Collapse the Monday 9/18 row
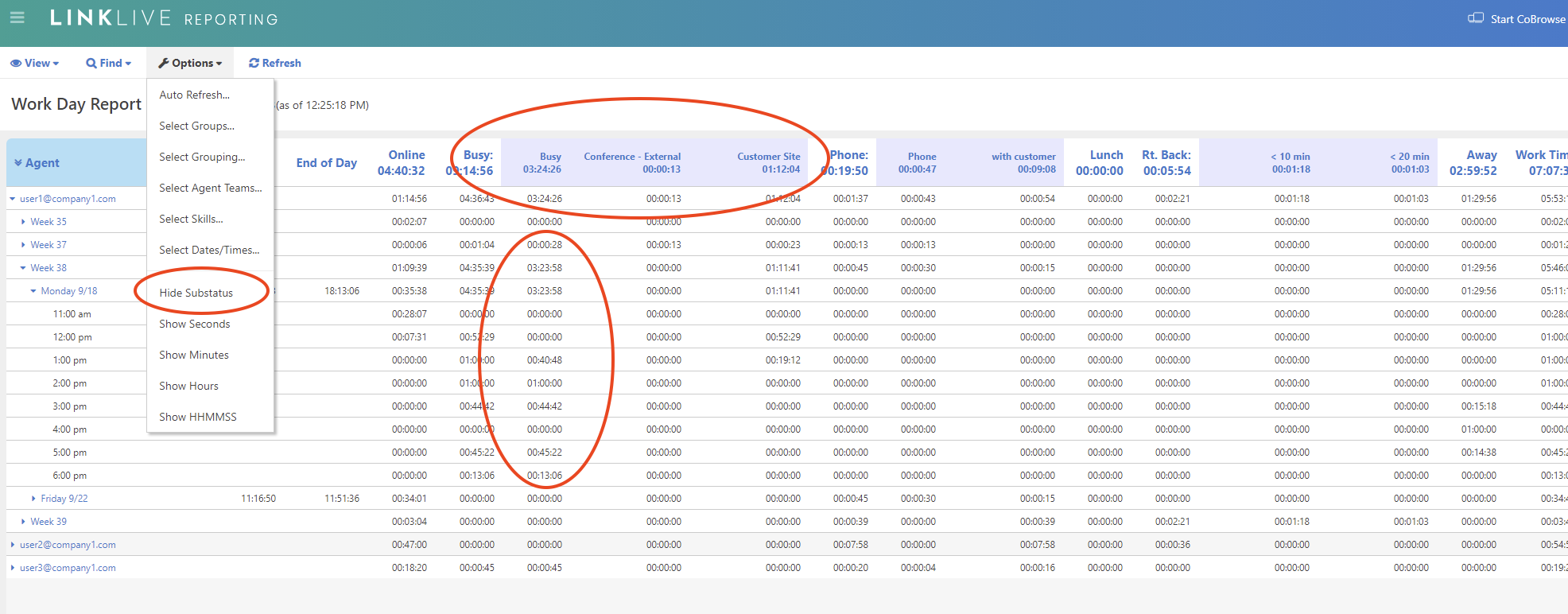This screenshot has height=614, width=1568. pyautogui.click(x=33, y=291)
